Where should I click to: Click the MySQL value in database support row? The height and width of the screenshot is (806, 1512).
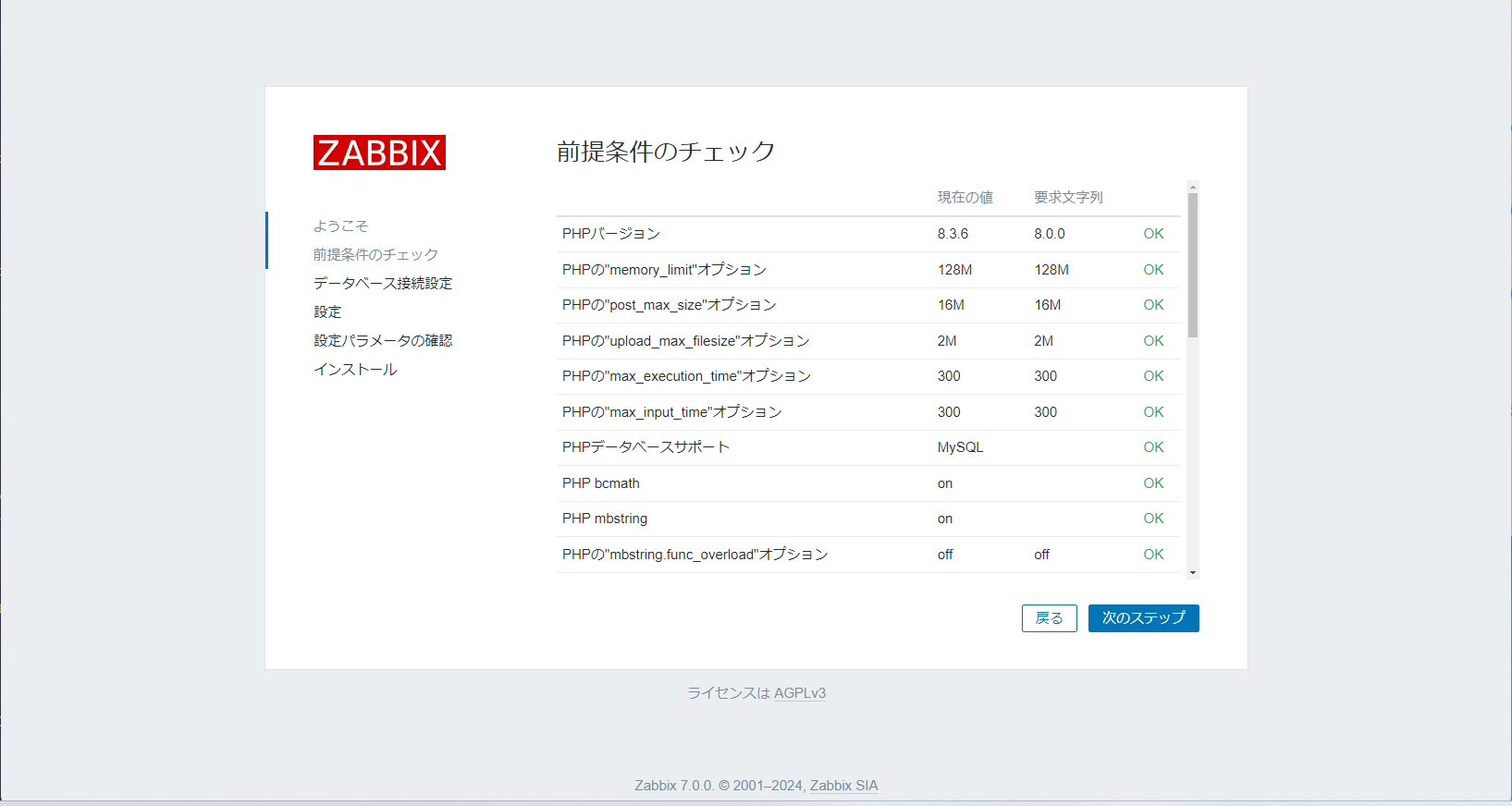(x=960, y=447)
